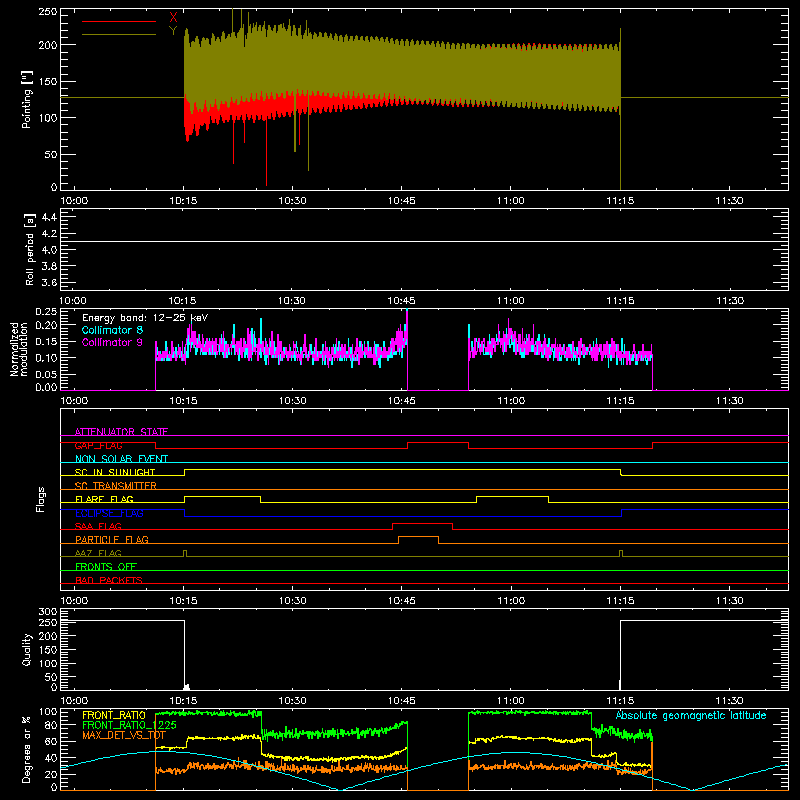This screenshot has width=800, height=800.
Task: Click the Roll period axis title
Action: pyautogui.click(x=29, y=249)
